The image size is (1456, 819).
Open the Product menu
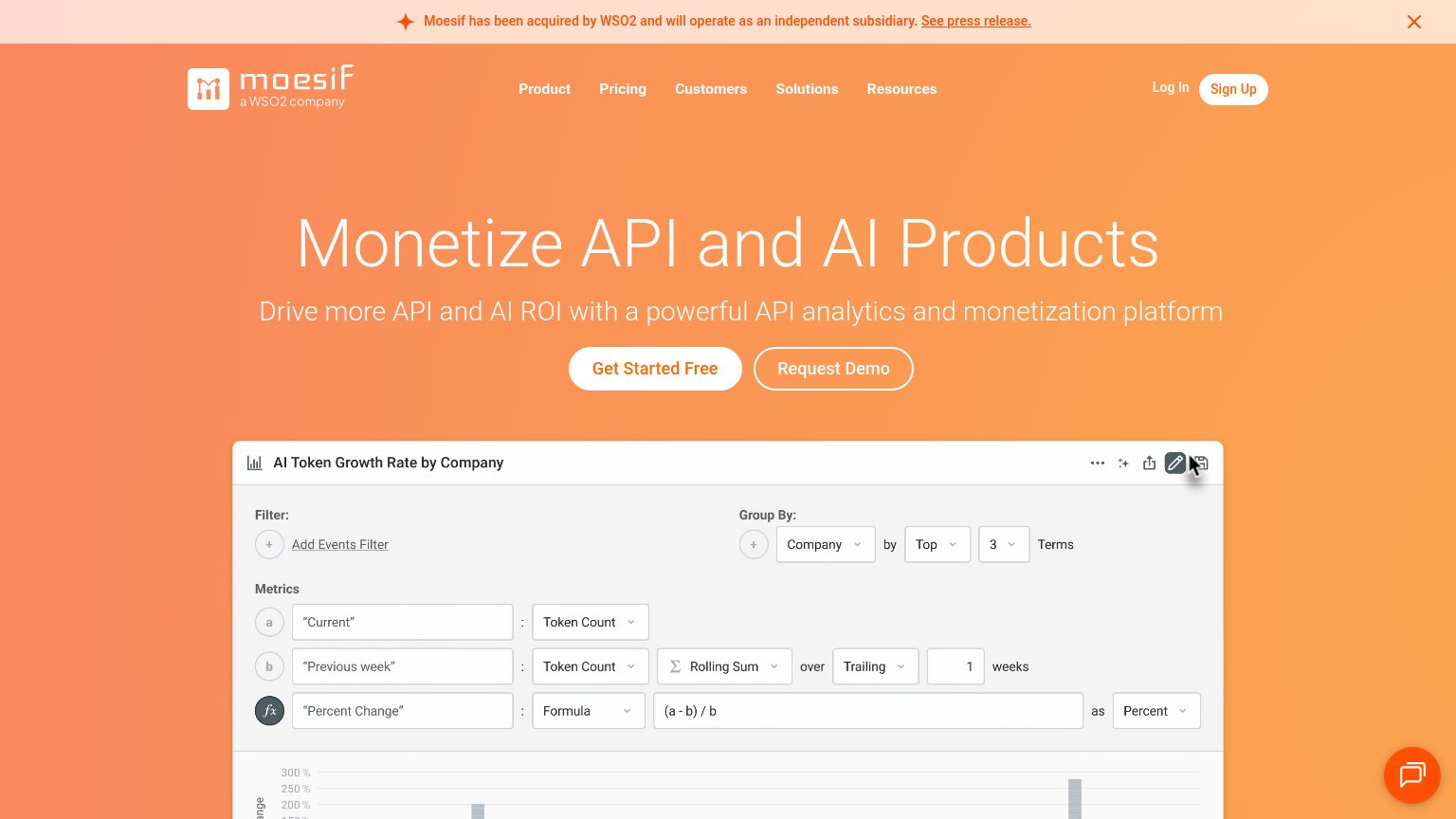[x=545, y=89]
